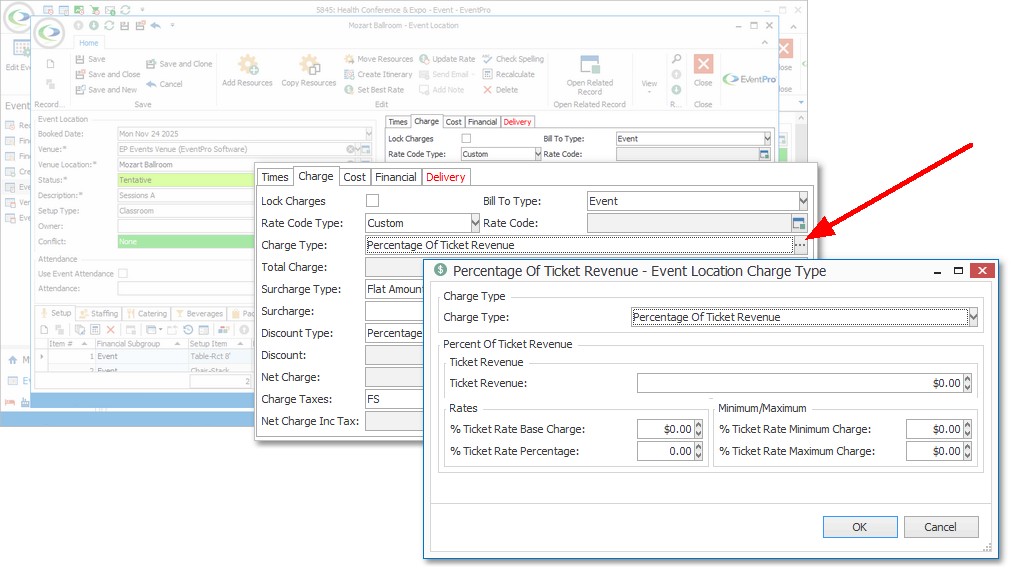Image resolution: width=1010 pixels, height=570 pixels.
Task: Click the red X delete icon in Setup grid toolbar
Action: click(110, 330)
